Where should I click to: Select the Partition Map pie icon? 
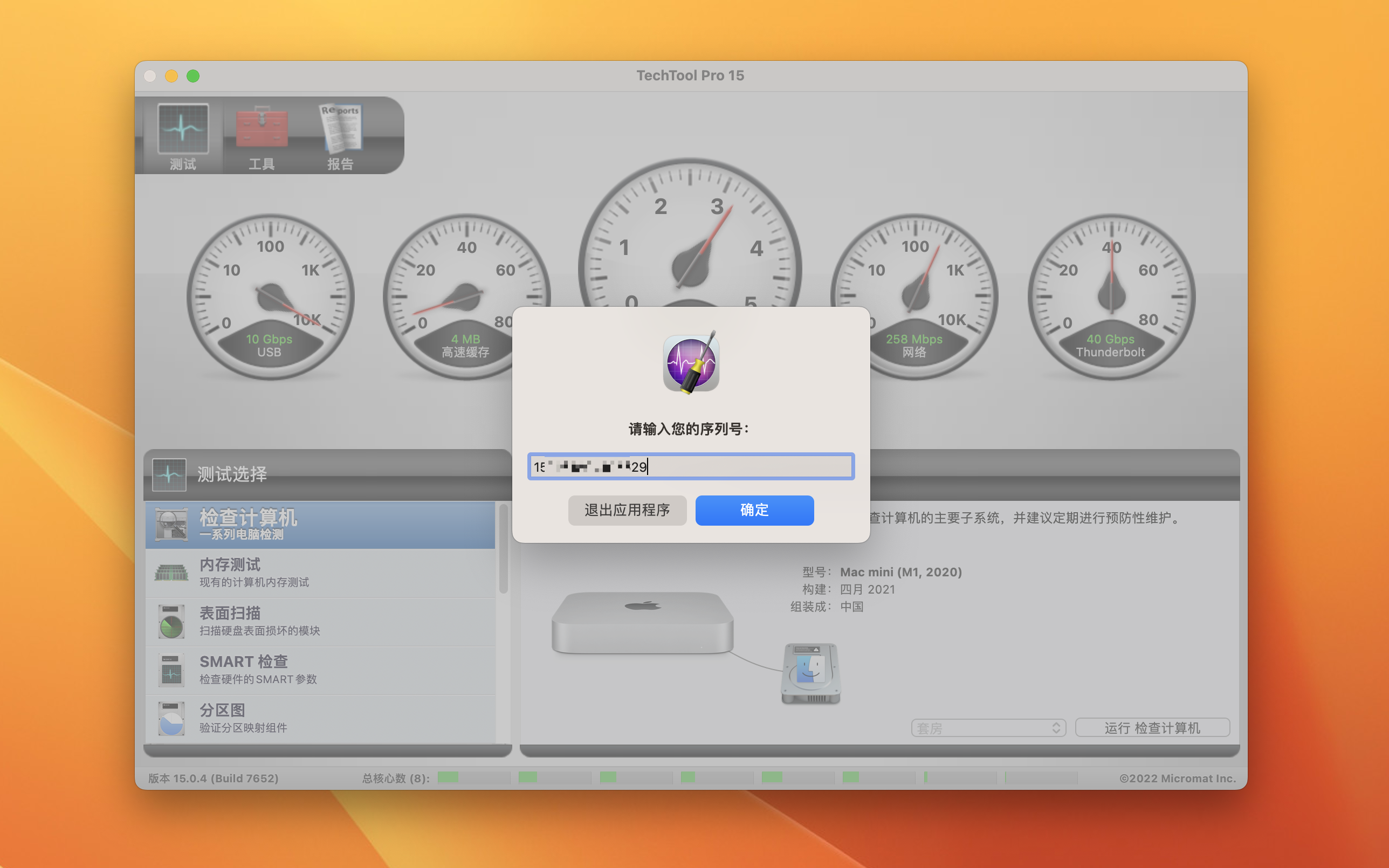(x=171, y=718)
